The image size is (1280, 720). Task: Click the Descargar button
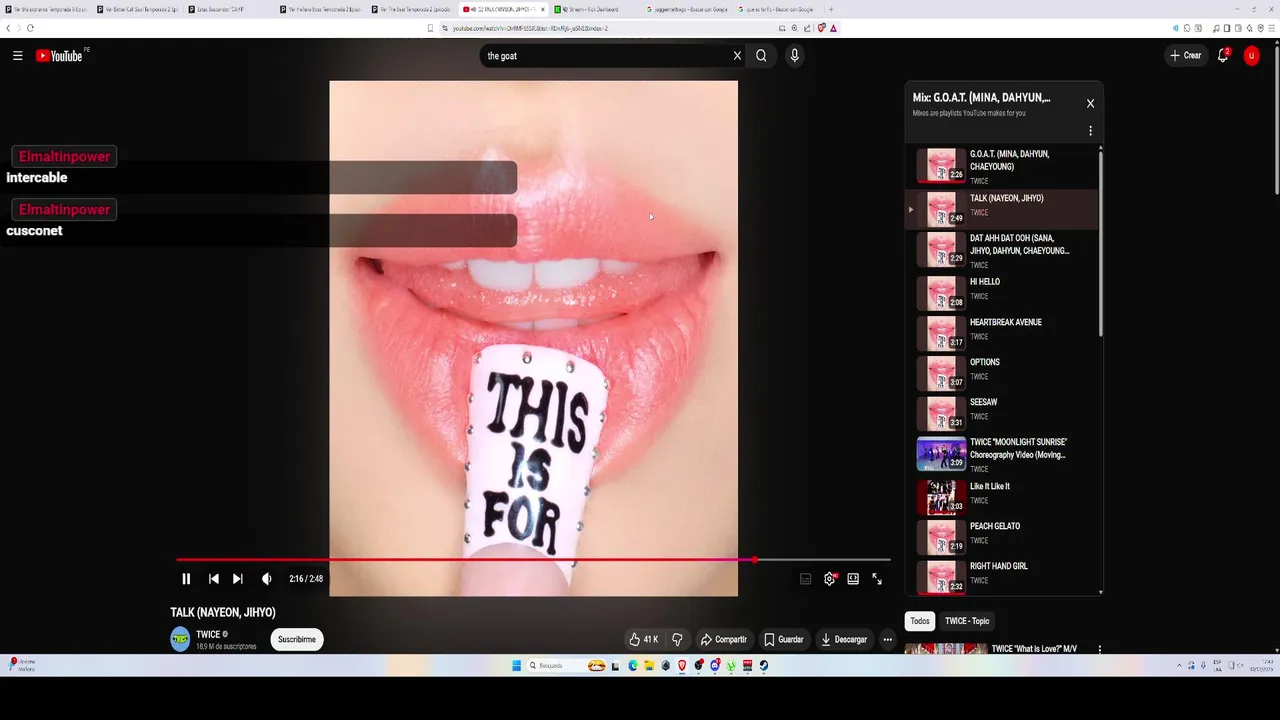[843, 639]
